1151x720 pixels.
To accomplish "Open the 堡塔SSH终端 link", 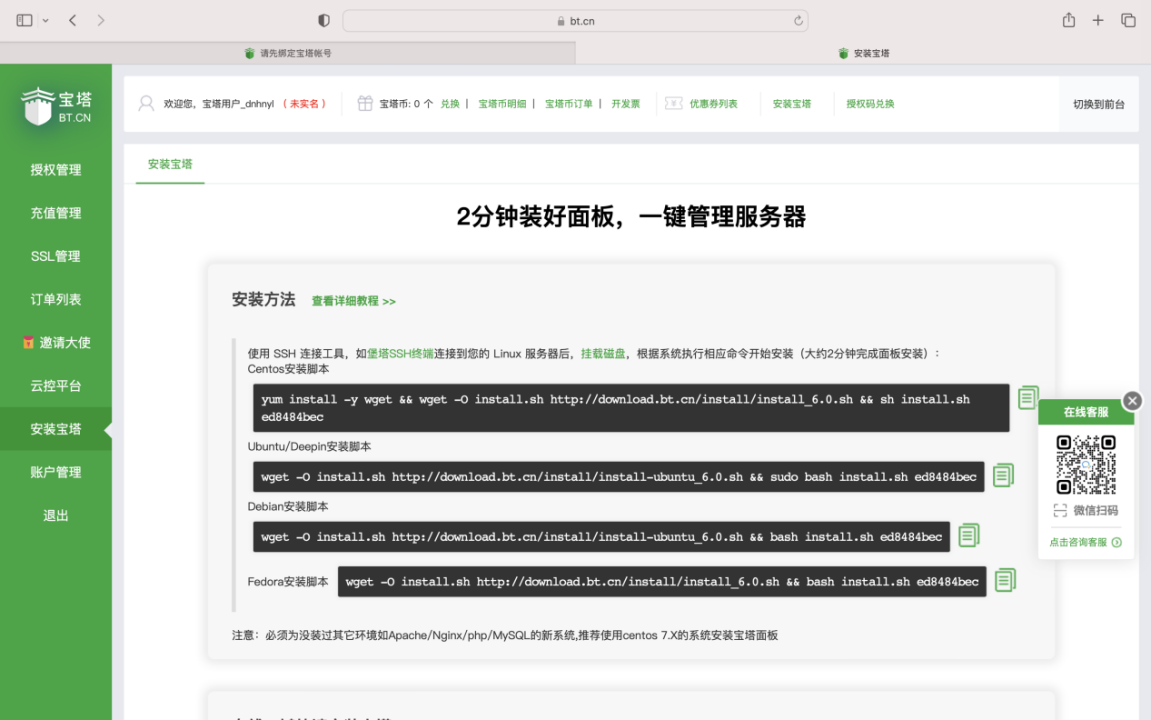I will [x=400, y=353].
